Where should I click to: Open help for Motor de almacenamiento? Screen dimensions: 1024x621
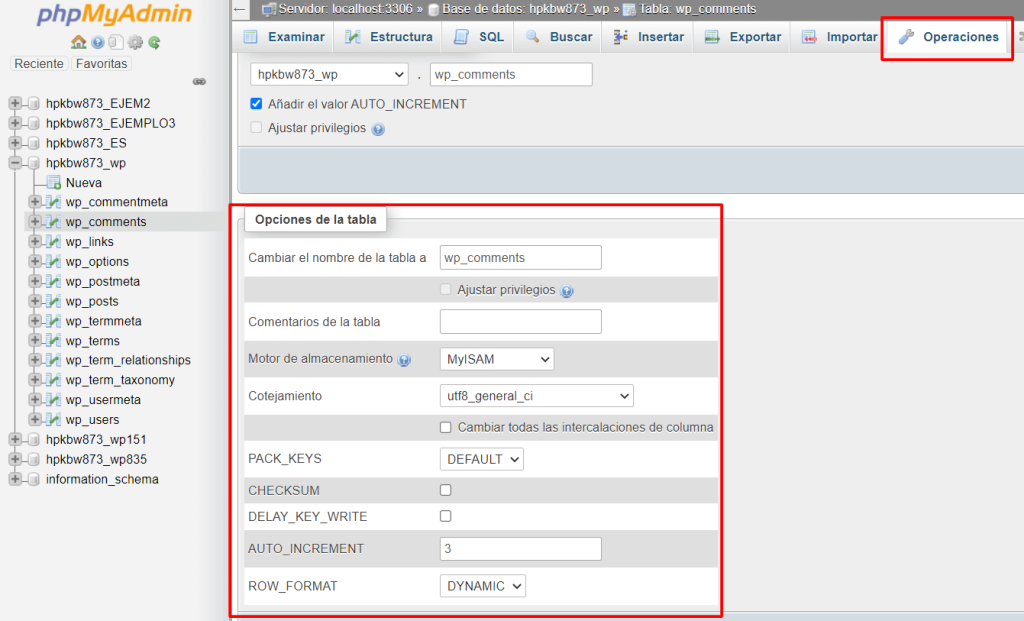tap(404, 359)
